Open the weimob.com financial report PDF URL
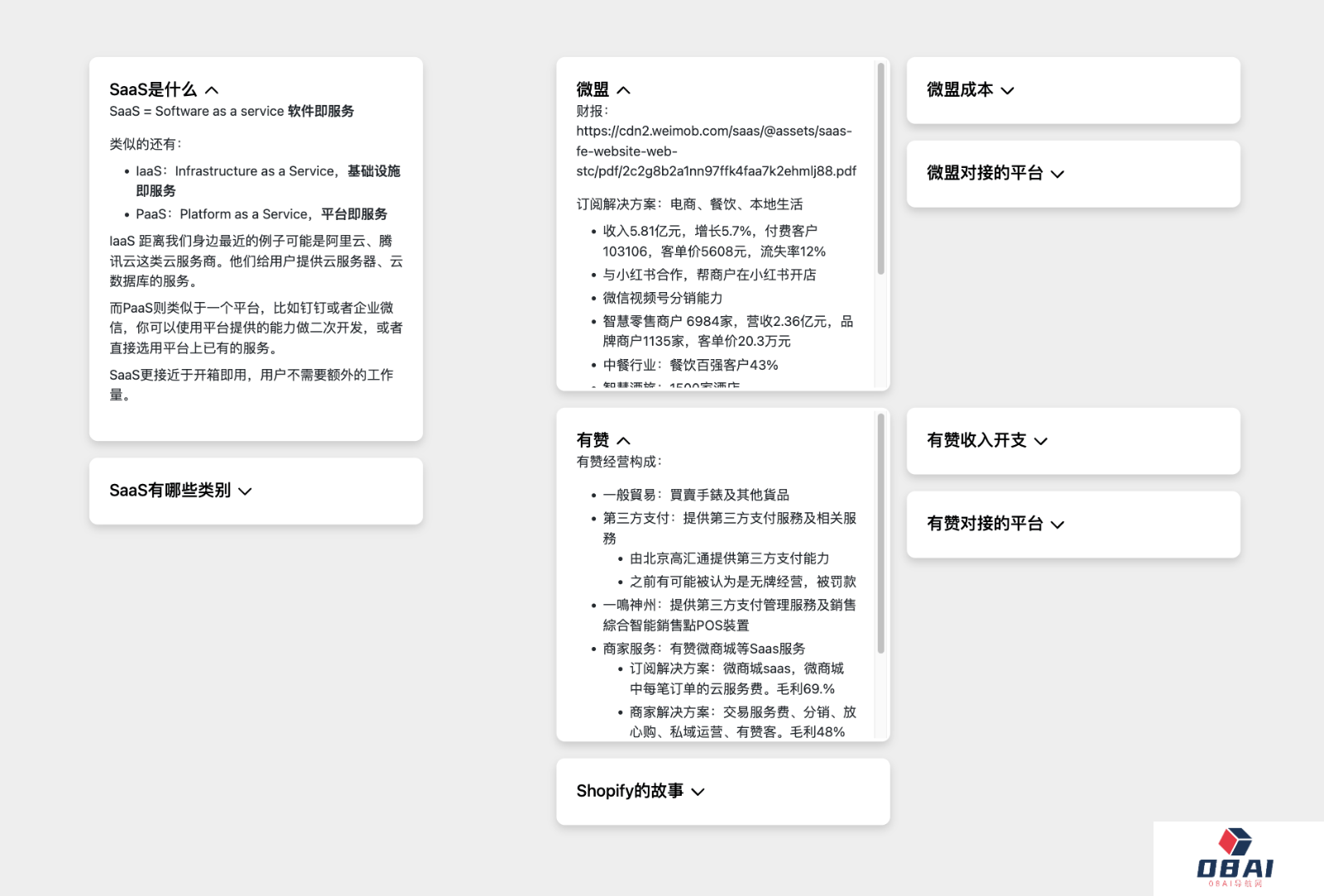The width and height of the screenshot is (1324, 896). [716, 151]
